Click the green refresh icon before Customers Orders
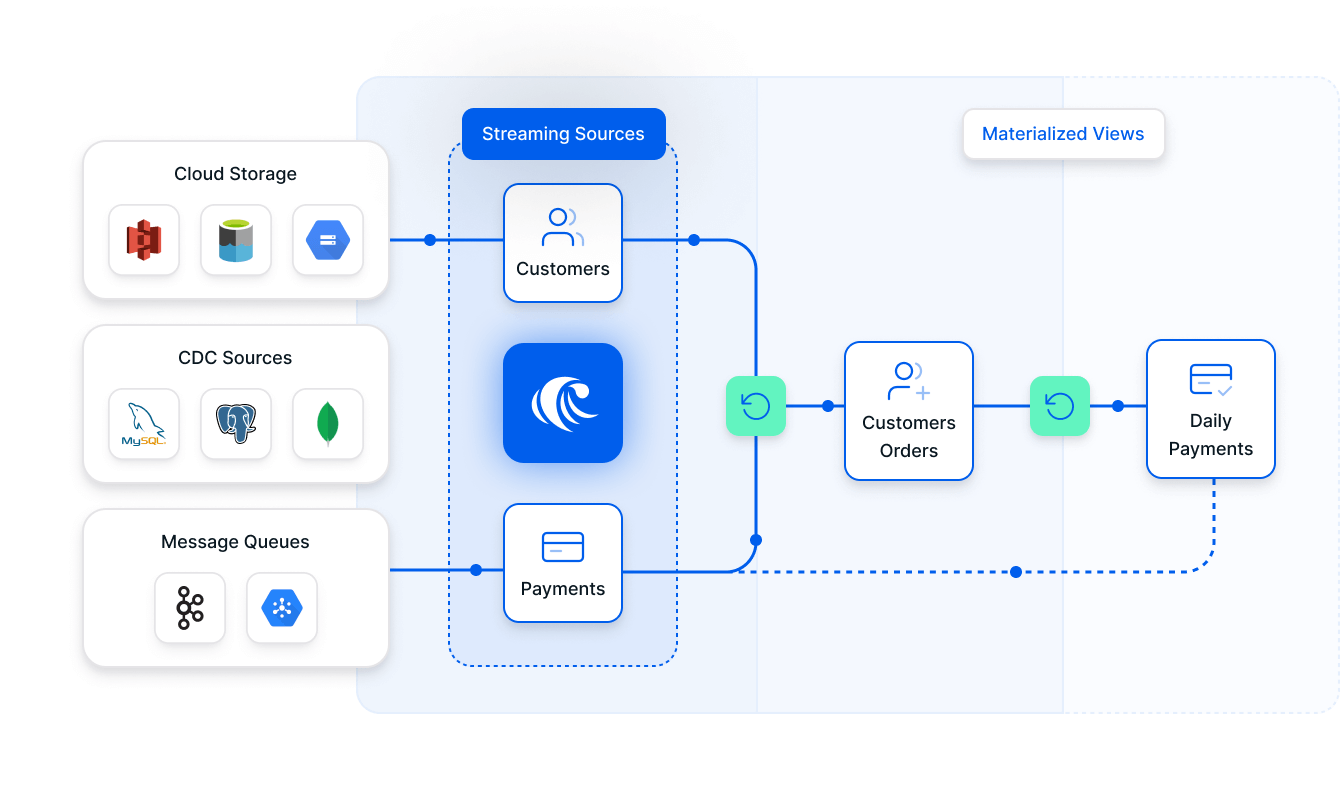Image resolution: width=1340 pixels, height=800 pixels. [756, 406]
